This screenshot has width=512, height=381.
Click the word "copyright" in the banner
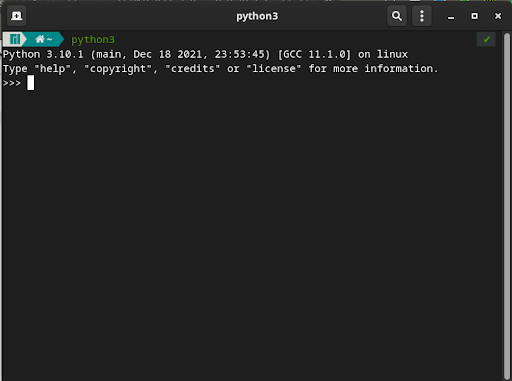coord(118,69)
